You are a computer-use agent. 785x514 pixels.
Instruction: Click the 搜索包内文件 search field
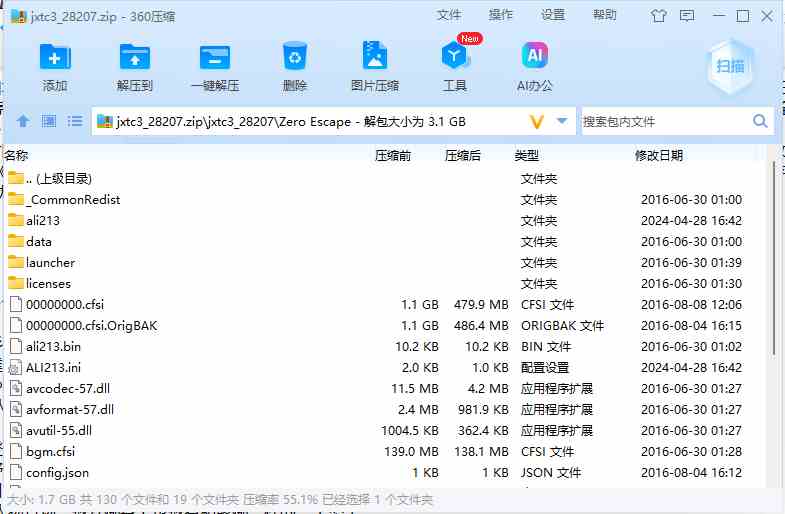[x=666, y=122]
